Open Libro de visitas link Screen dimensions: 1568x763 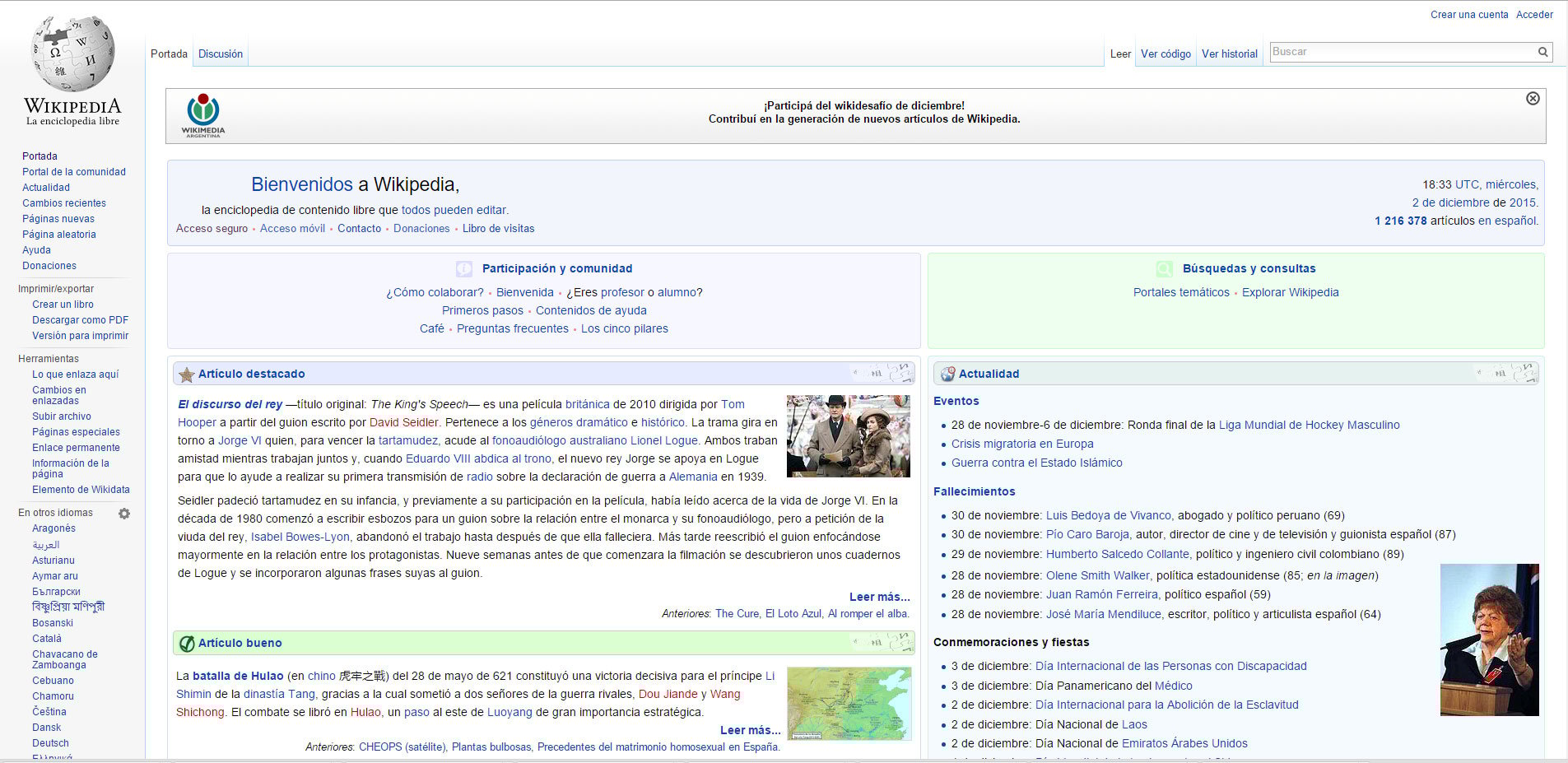pos(498,229)
